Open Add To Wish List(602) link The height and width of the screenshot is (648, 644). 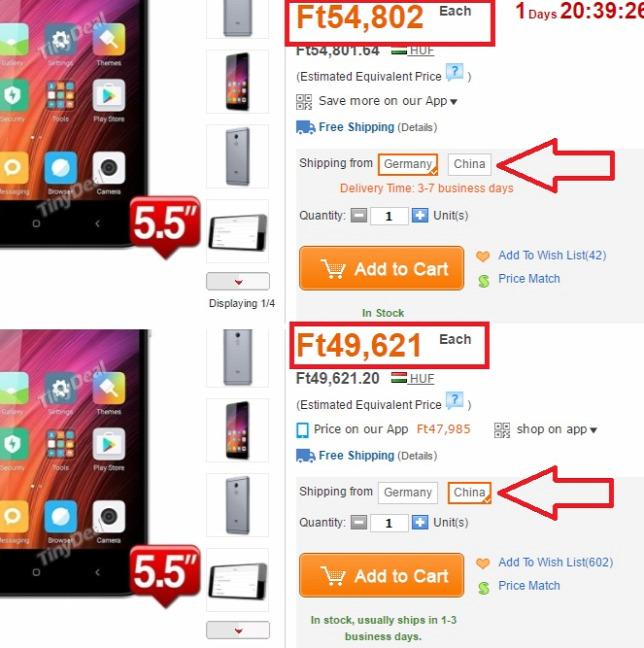pyautogui.click(x=556, y=562)
